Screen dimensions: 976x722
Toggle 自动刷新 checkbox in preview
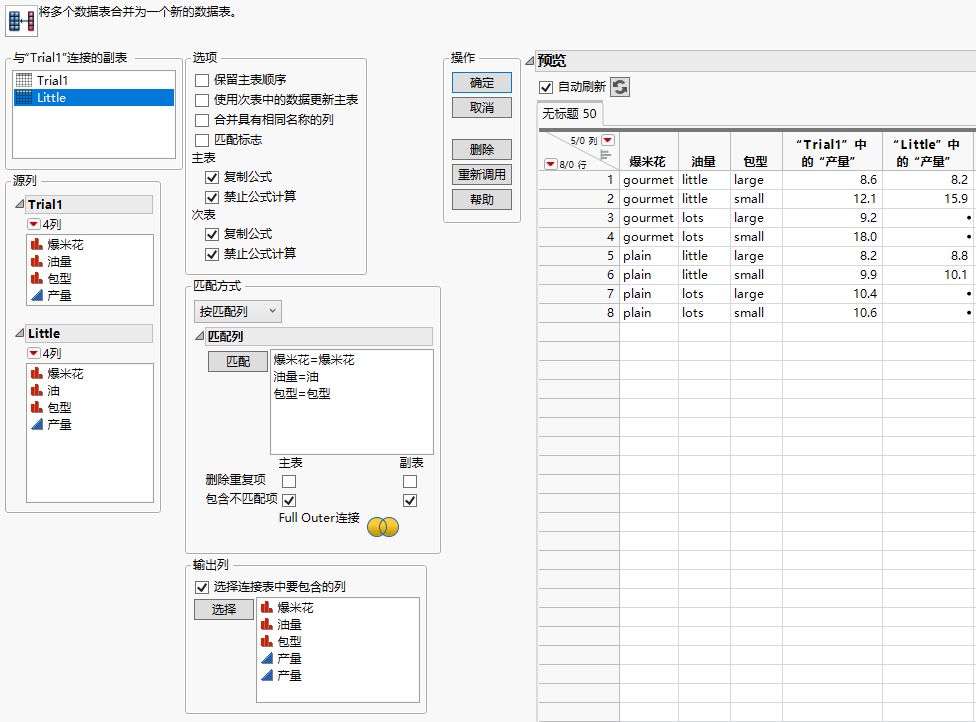click(x=546, y=87)
